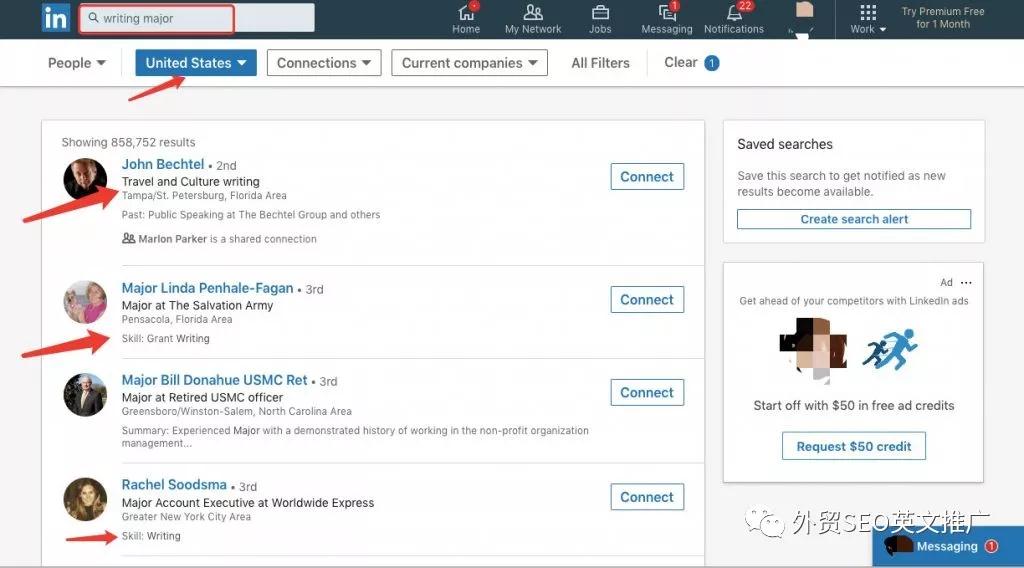Connect with Major Bill Donahue
Viewport: 1024px width, 568px height.
[x=647, y=392]
